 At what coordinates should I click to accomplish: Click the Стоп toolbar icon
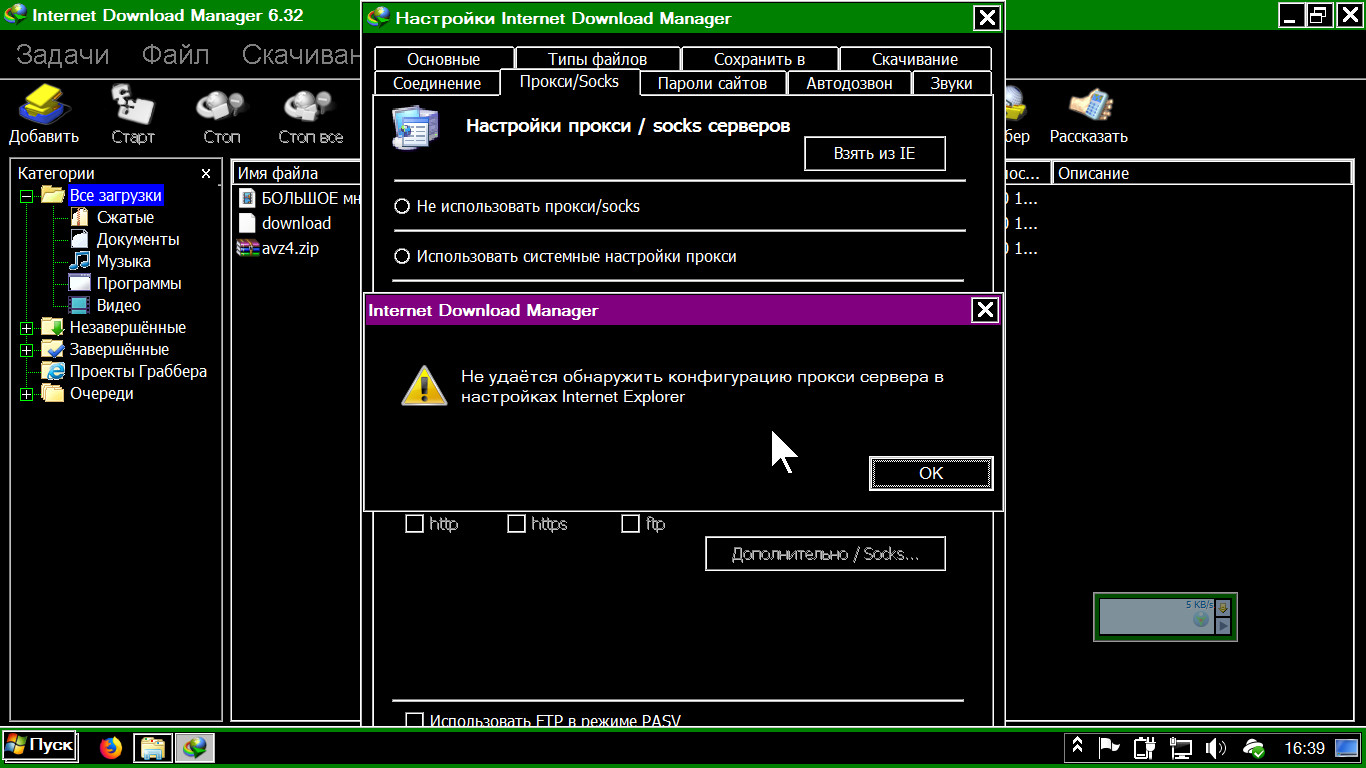(x=221, y=104)
